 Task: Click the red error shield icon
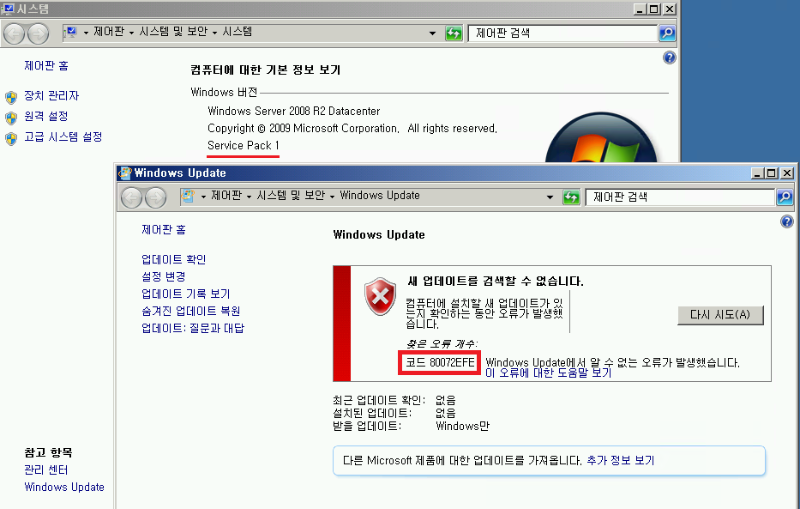tap(380, 296)
